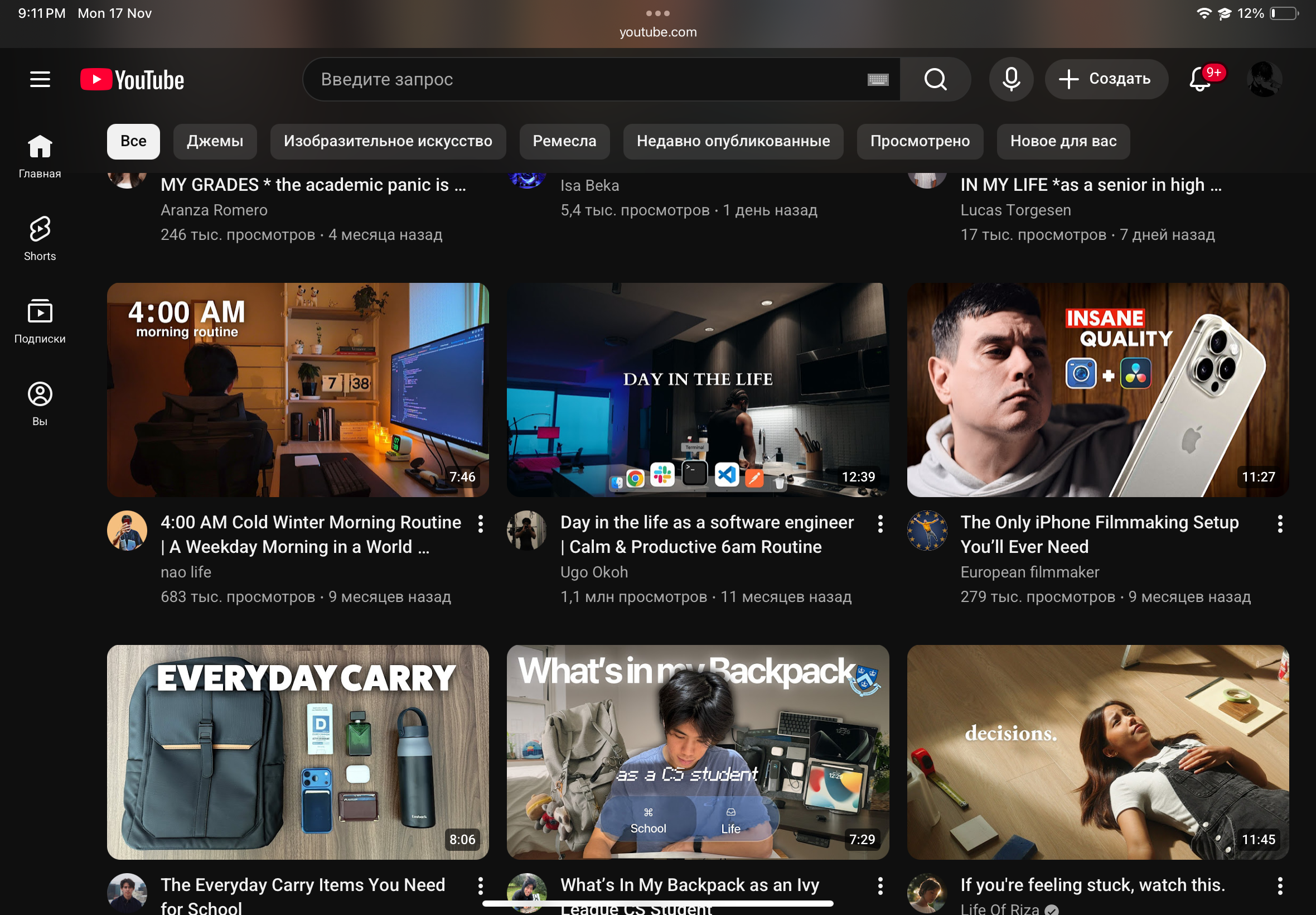Image resolution: width=1316 pixels, height=915 pixels.
Task: Open the Shorts section in sidebar
Action: pos(40,238)
